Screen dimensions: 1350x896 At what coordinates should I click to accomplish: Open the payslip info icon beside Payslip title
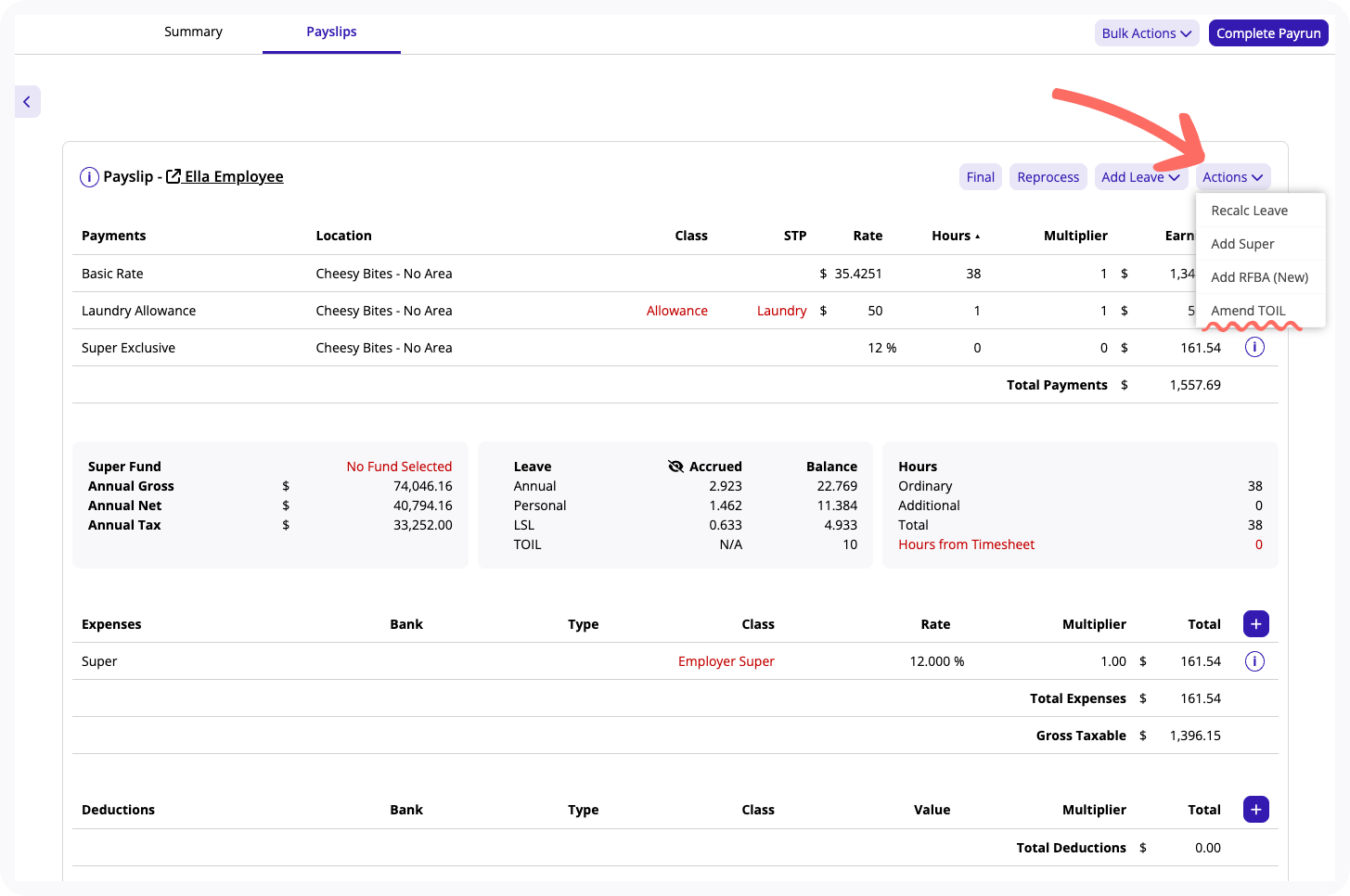89,177
